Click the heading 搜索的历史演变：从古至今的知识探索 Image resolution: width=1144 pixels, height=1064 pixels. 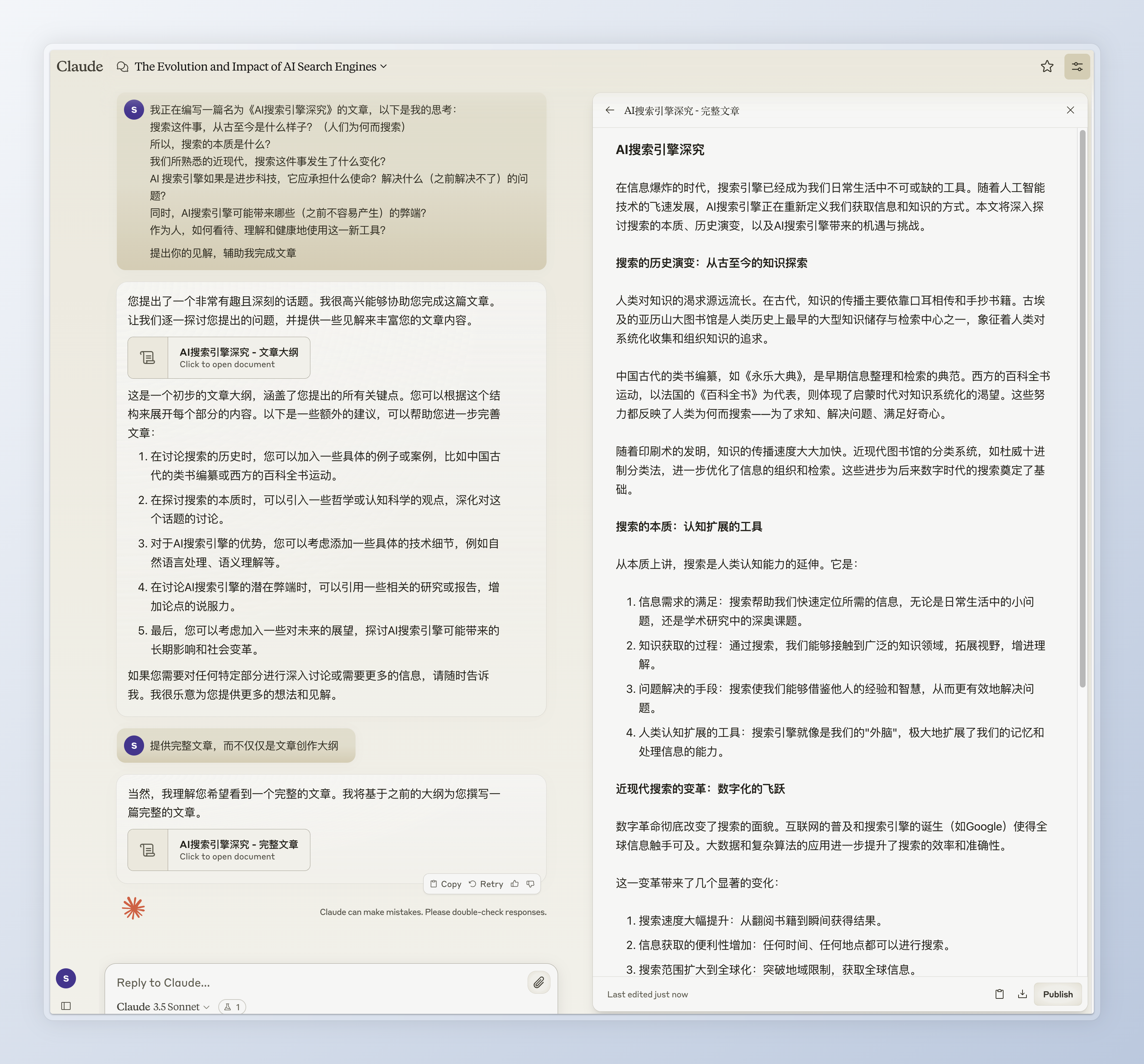711,263
